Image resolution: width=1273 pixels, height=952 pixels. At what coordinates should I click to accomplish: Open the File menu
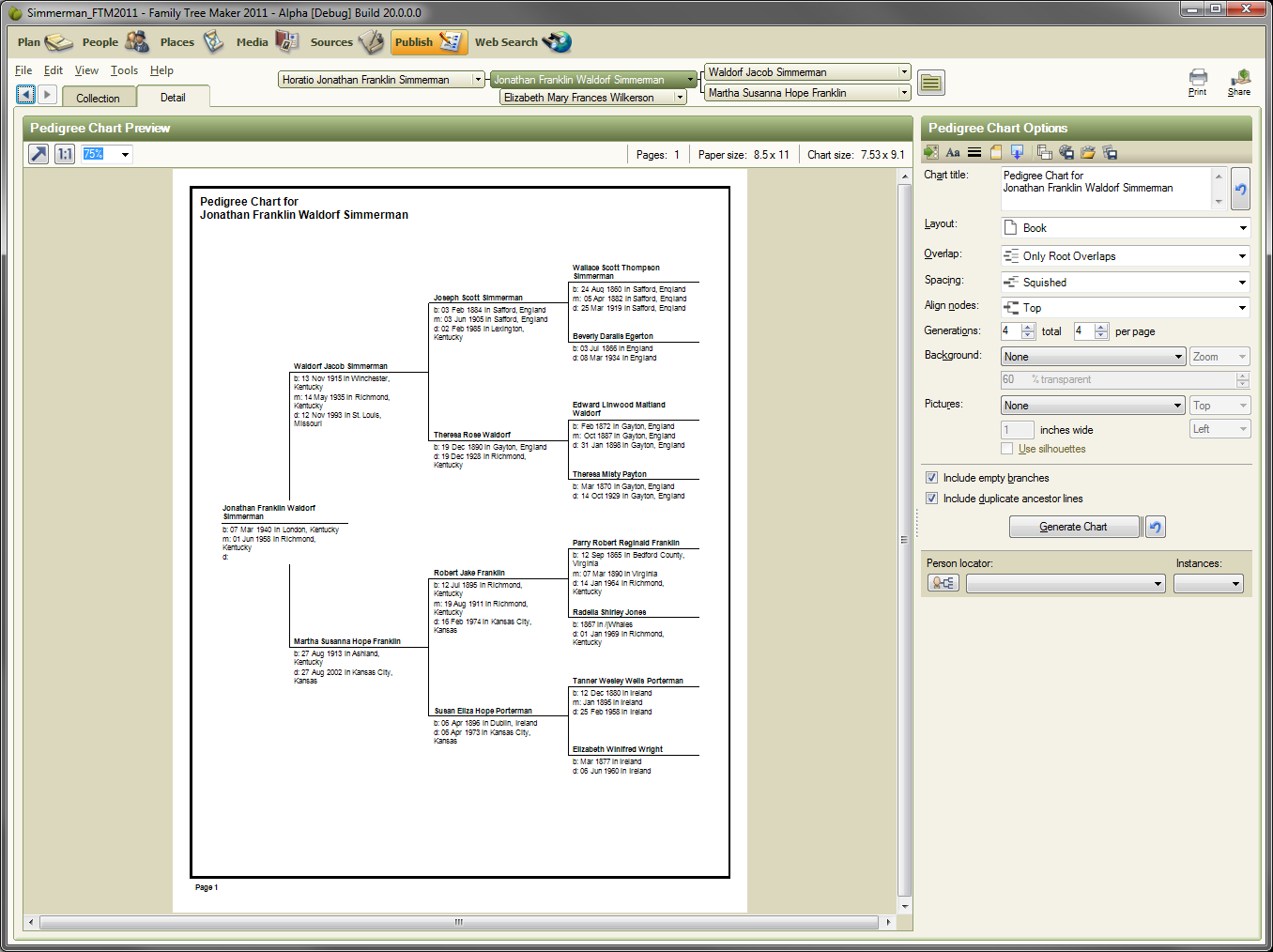click(x=23, y=70)
